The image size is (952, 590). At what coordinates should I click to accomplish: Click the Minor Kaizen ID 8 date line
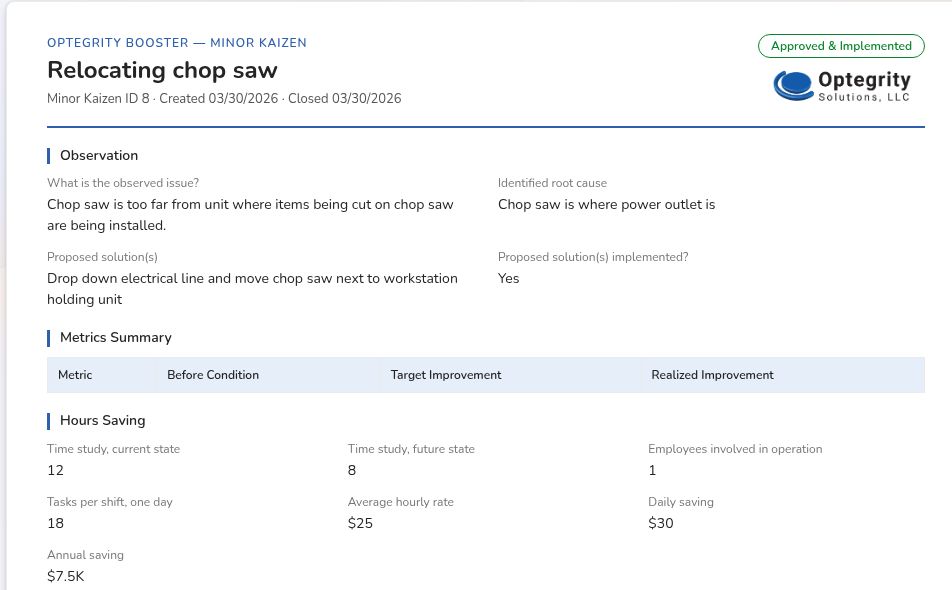[x=224, y=98]
